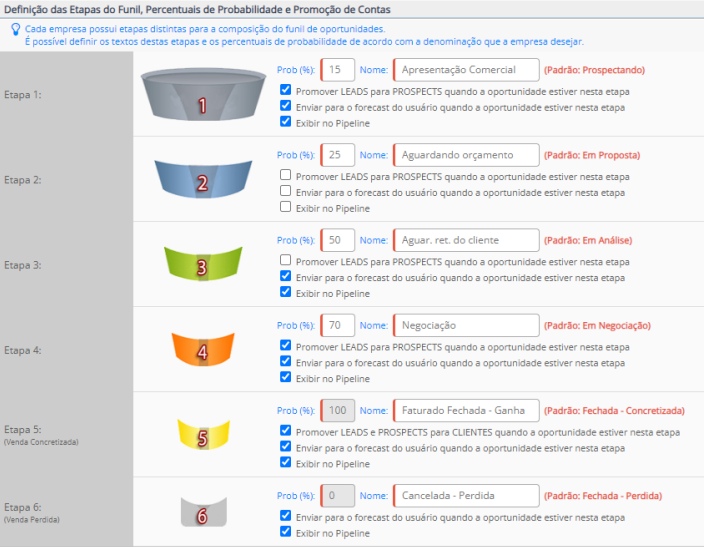This screenshot has width=706, height=547.
Task: Check Promover LEADS checkbox in Etapa 2
Action: tap(285, 175)
